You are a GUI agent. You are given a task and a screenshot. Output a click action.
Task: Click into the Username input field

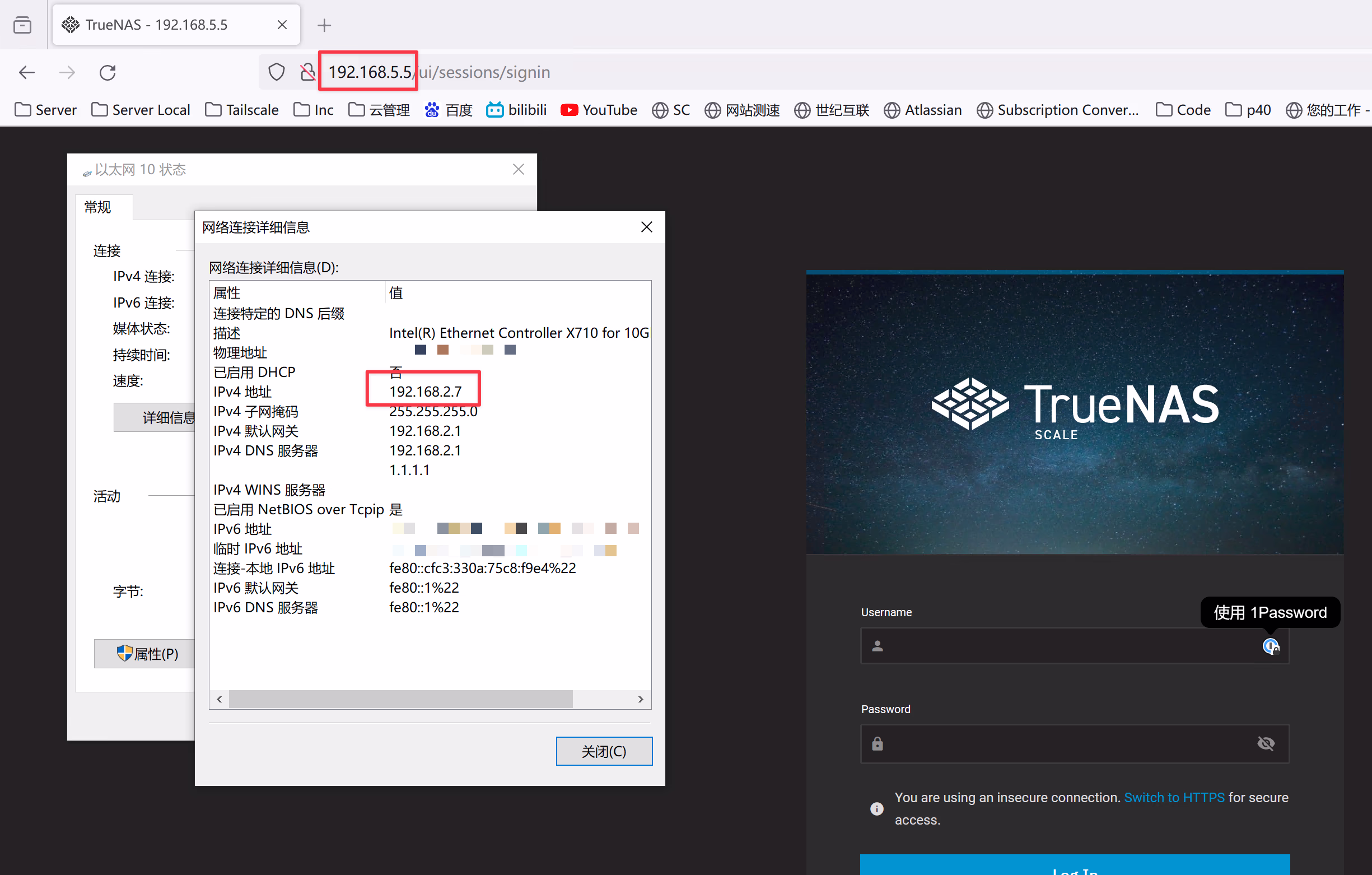[1060, 646]
